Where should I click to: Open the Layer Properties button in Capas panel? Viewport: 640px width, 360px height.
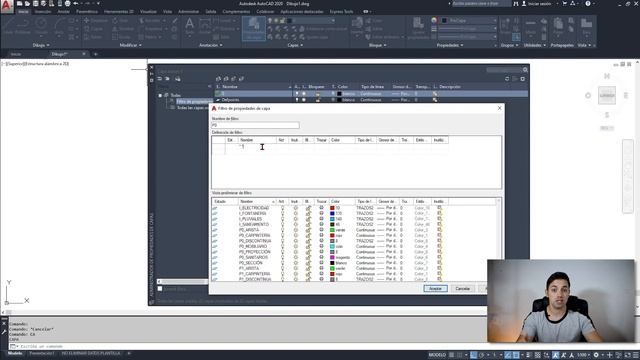coord(253,29)
